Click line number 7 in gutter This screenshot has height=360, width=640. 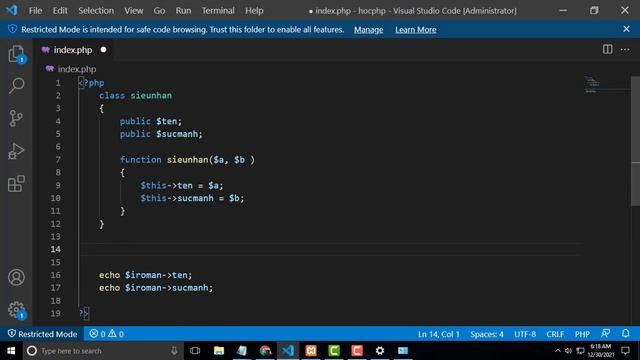click(x=58, y=160)
